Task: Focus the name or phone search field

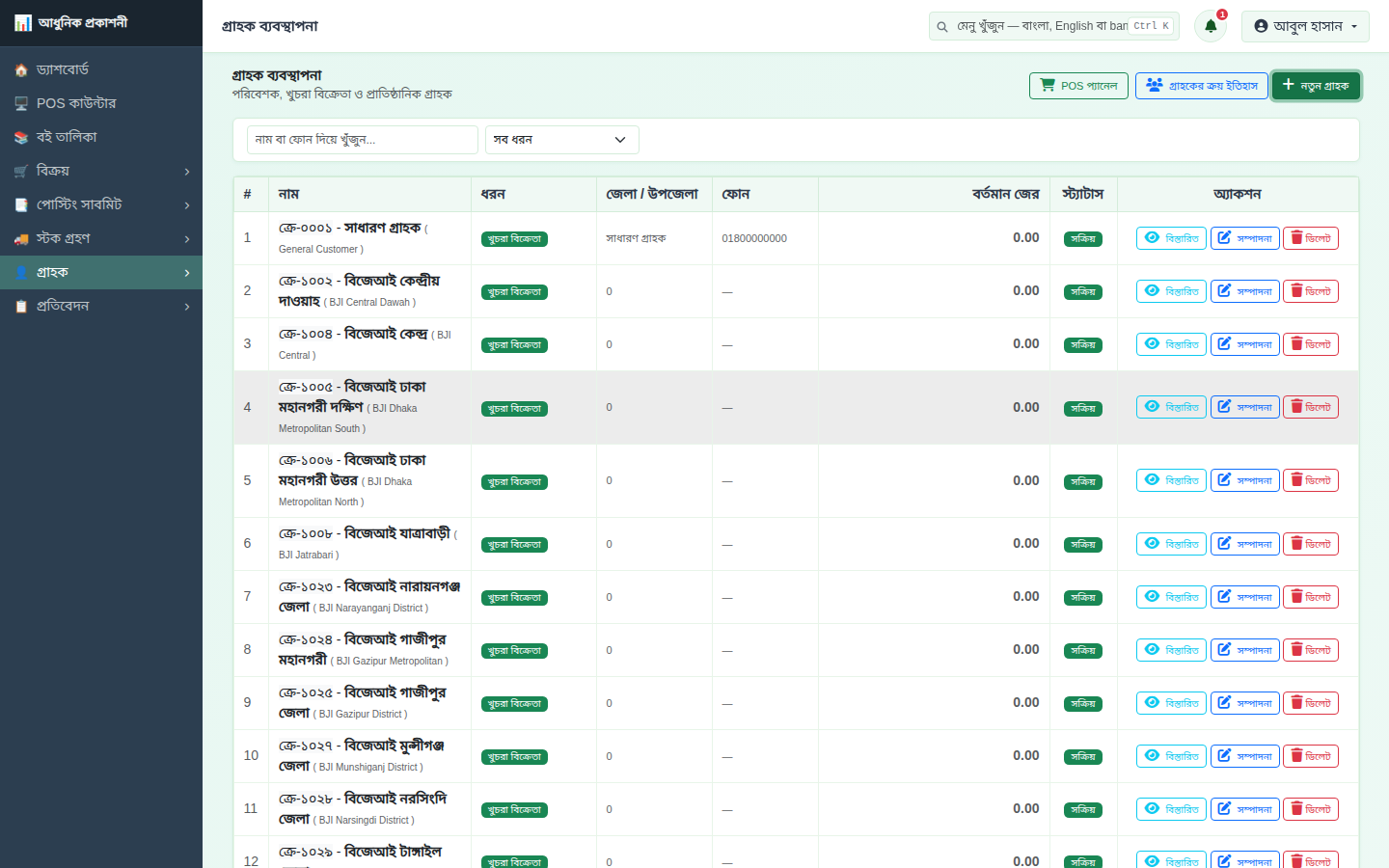Action: (363, 140)
